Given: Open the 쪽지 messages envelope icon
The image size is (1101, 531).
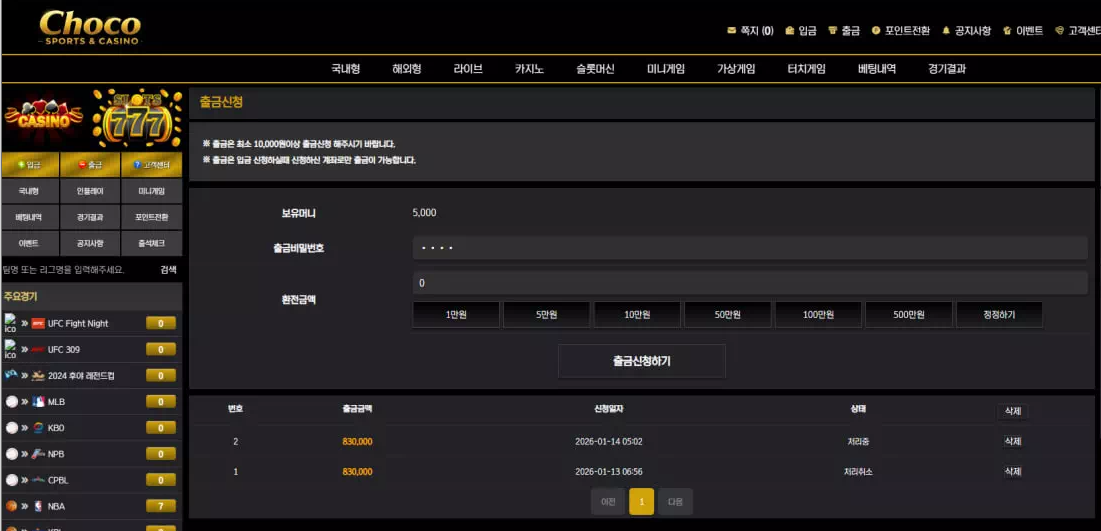Looking at the screenshot, I should click(732, 31).
